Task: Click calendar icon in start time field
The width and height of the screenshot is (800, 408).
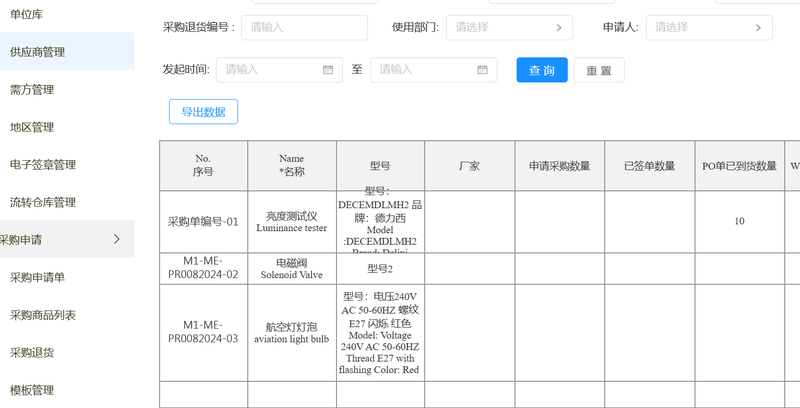Action: tap(328, 70)
